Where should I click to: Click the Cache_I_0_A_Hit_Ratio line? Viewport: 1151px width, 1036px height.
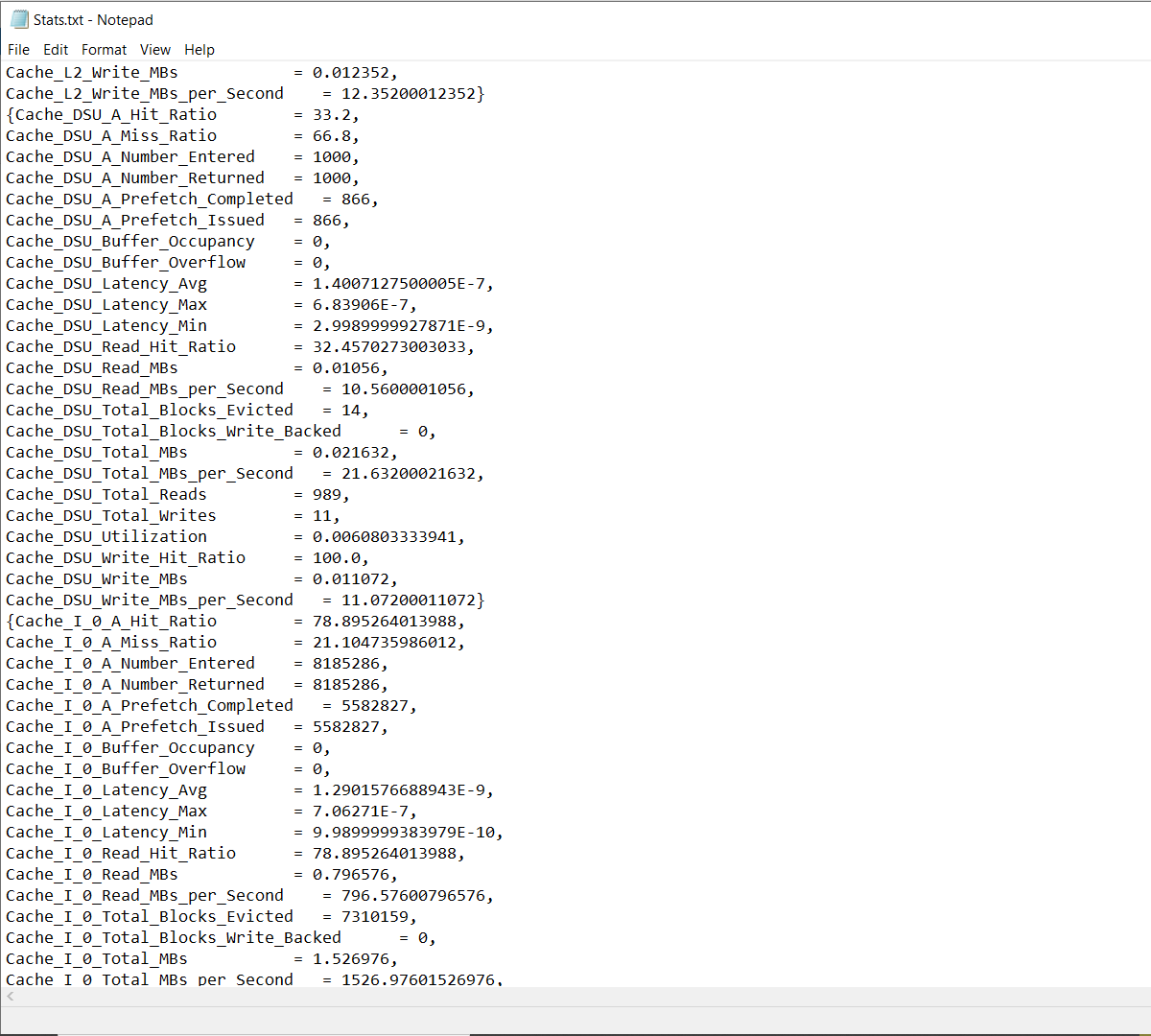[x=235, y=622]
